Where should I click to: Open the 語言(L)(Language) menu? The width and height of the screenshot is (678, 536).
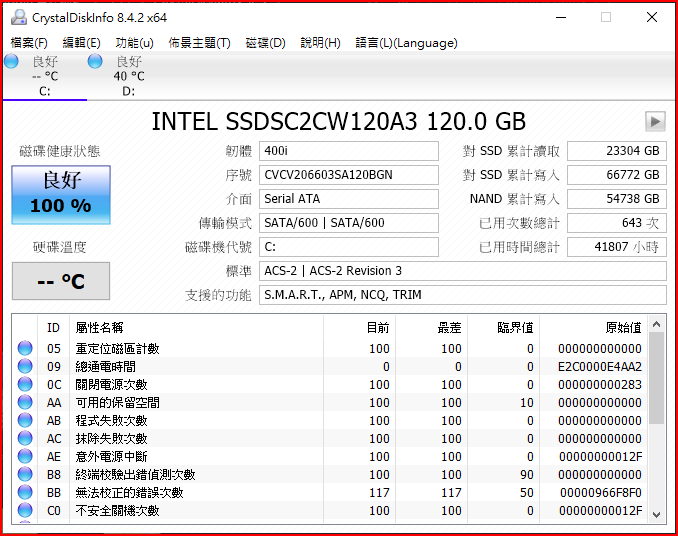coord(406,43)
